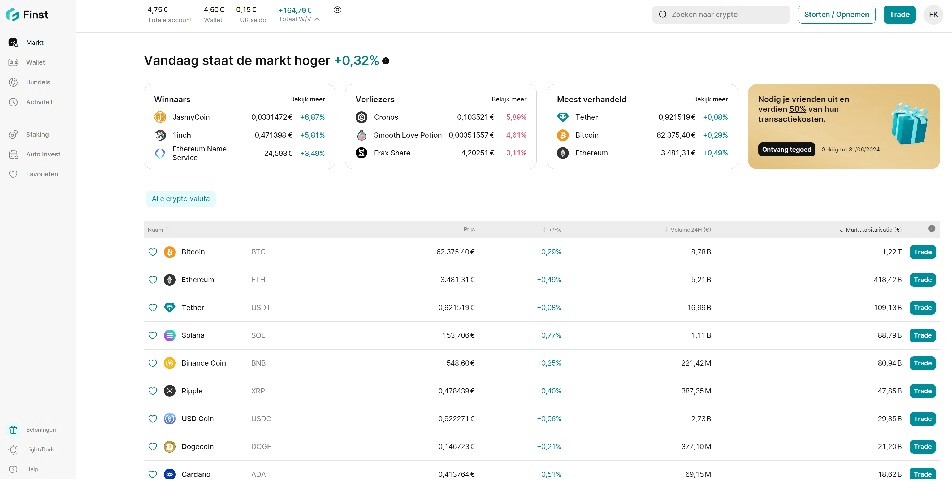Click the Solana coin icon in the table
This screenshot has width=952, height=500.
tap(170, 335)
